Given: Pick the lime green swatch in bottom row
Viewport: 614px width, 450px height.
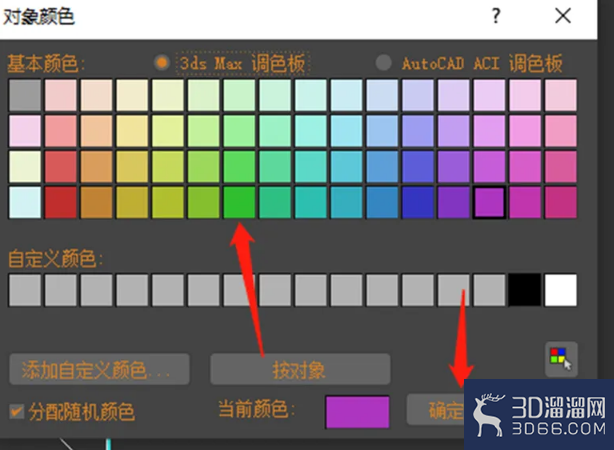Looking at the screenshot, I should [x=203, y=202].
